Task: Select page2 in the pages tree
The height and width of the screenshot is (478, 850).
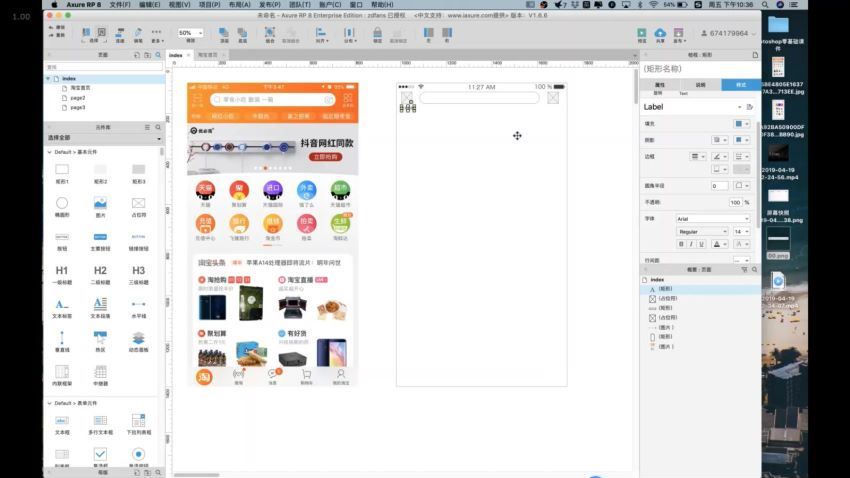Action: (78, 98)
